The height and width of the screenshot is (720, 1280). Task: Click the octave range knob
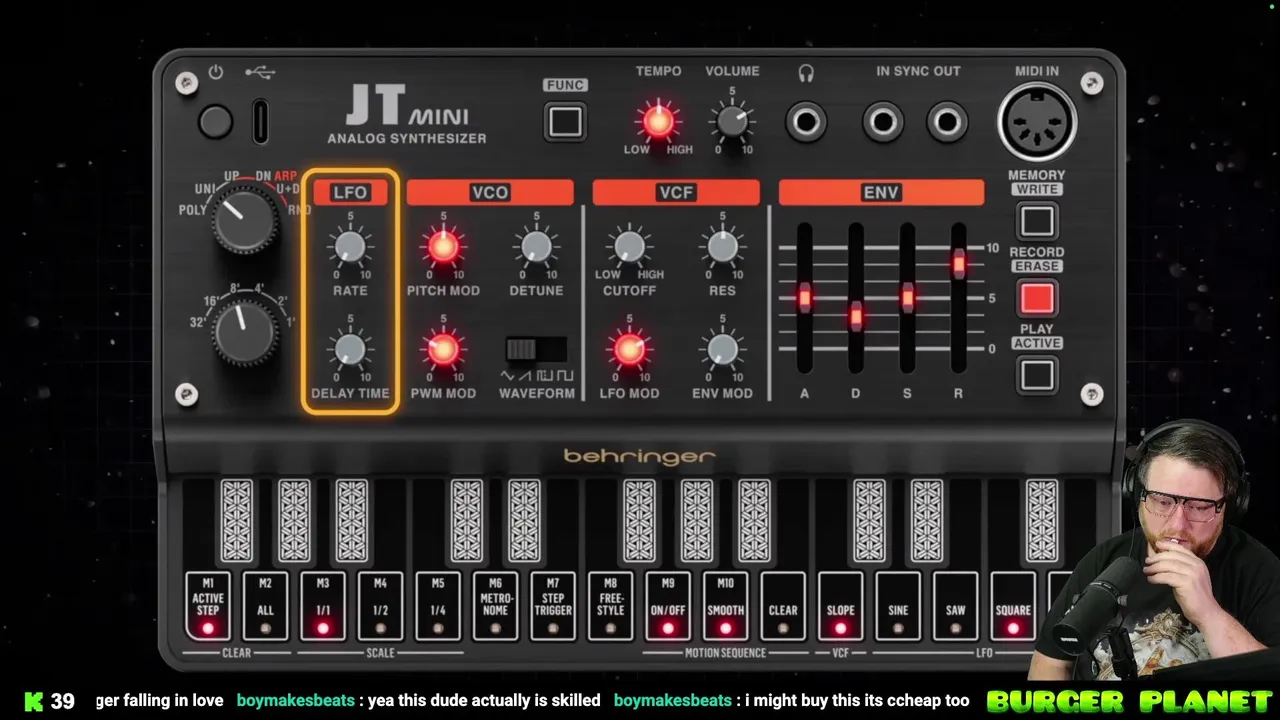[245, 332]
